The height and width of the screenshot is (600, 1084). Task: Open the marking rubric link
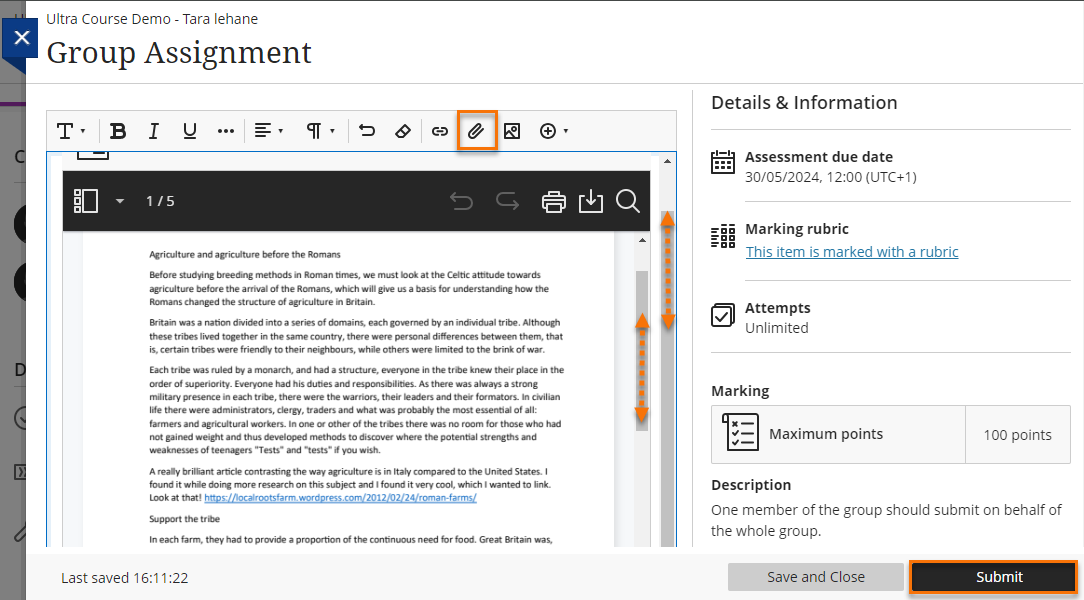(x=851, y=251)
